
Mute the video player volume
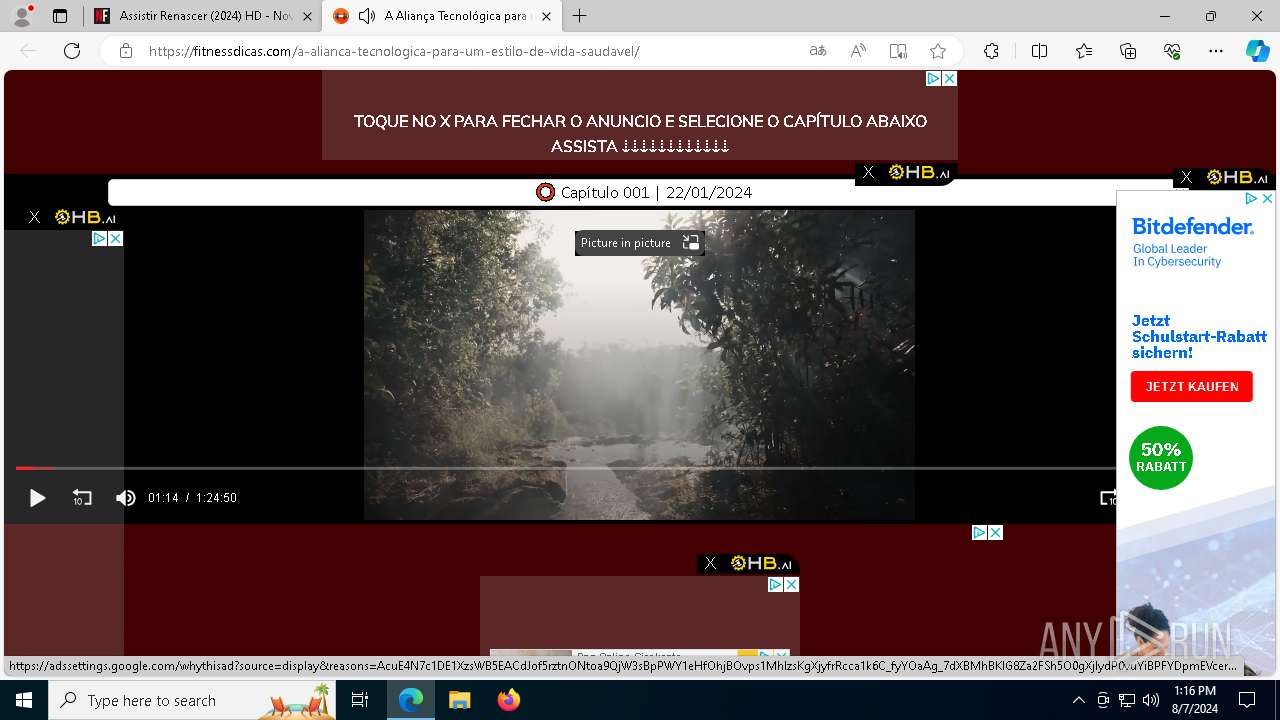(x=125, y=498)
